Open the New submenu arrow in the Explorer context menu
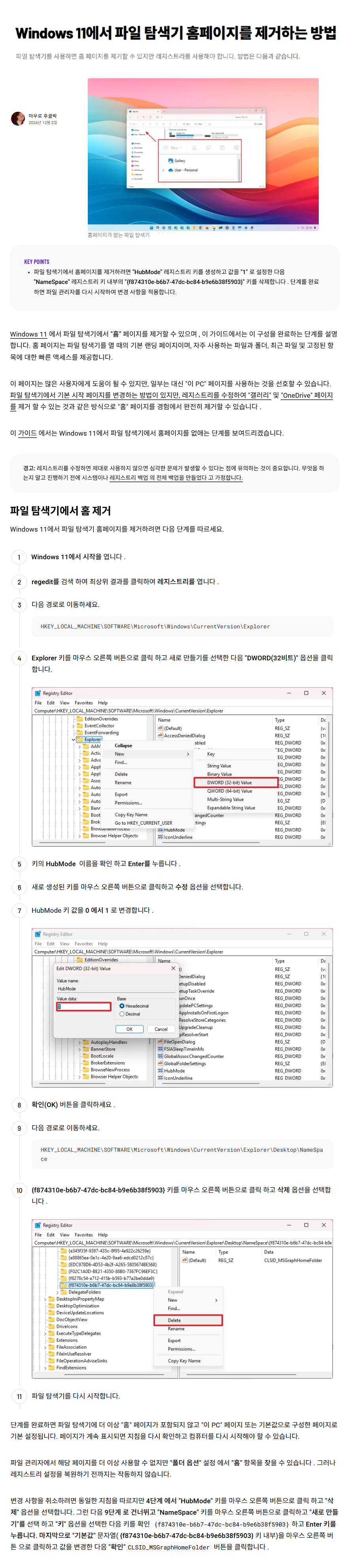Image resolution: width=350 pixels, height=1568 pixels. click(x=188, y=754)
